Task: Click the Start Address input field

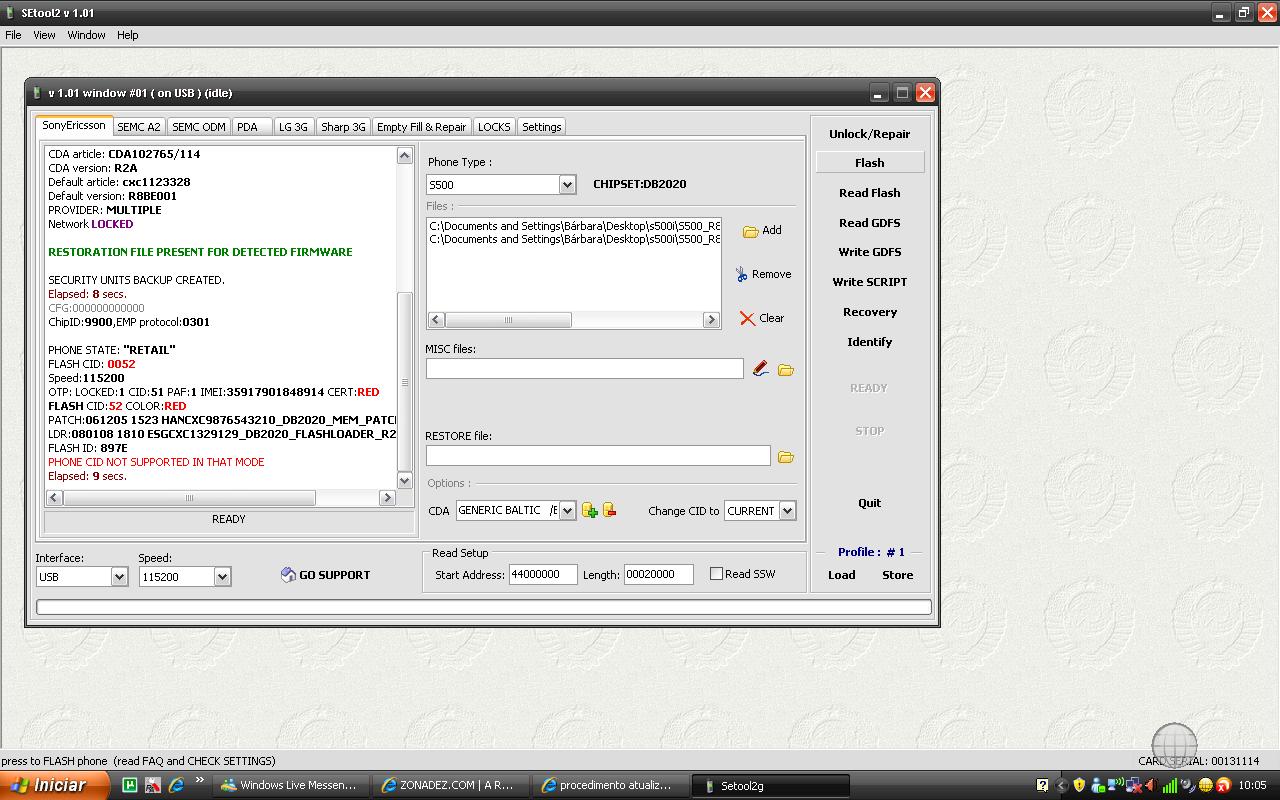Action: click(543, 574)
